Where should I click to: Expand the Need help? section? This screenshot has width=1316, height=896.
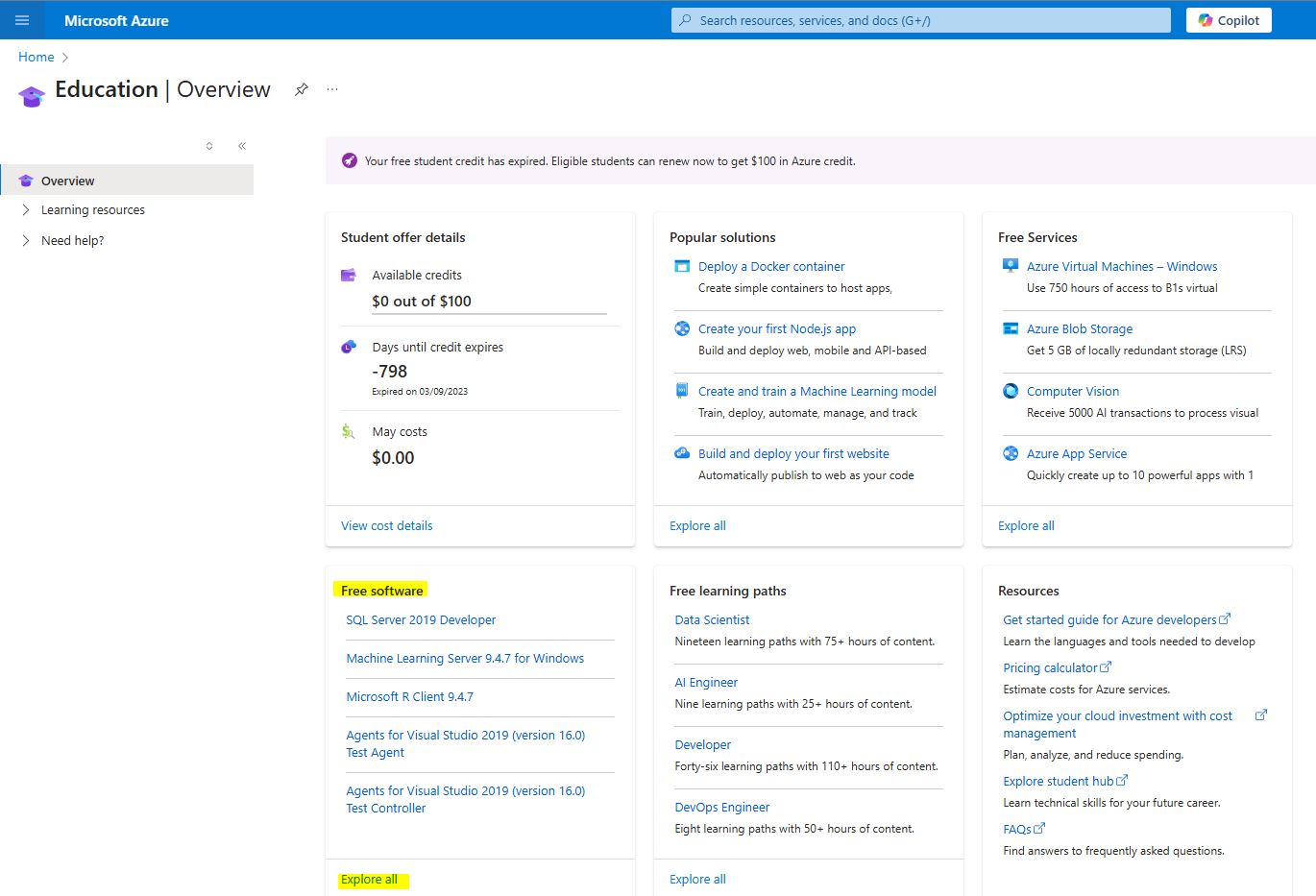coord(26,240)
